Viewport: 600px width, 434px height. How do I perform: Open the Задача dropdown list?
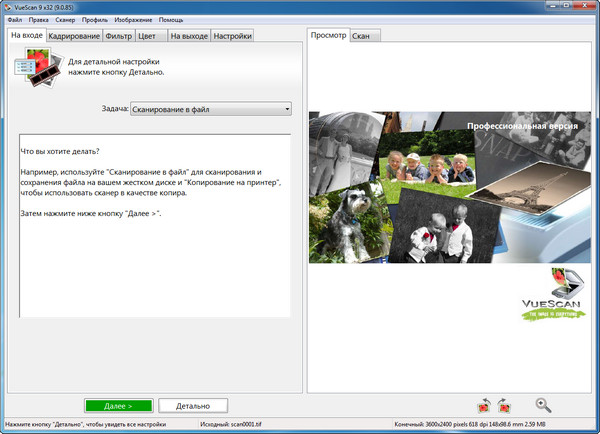(210, 109)
